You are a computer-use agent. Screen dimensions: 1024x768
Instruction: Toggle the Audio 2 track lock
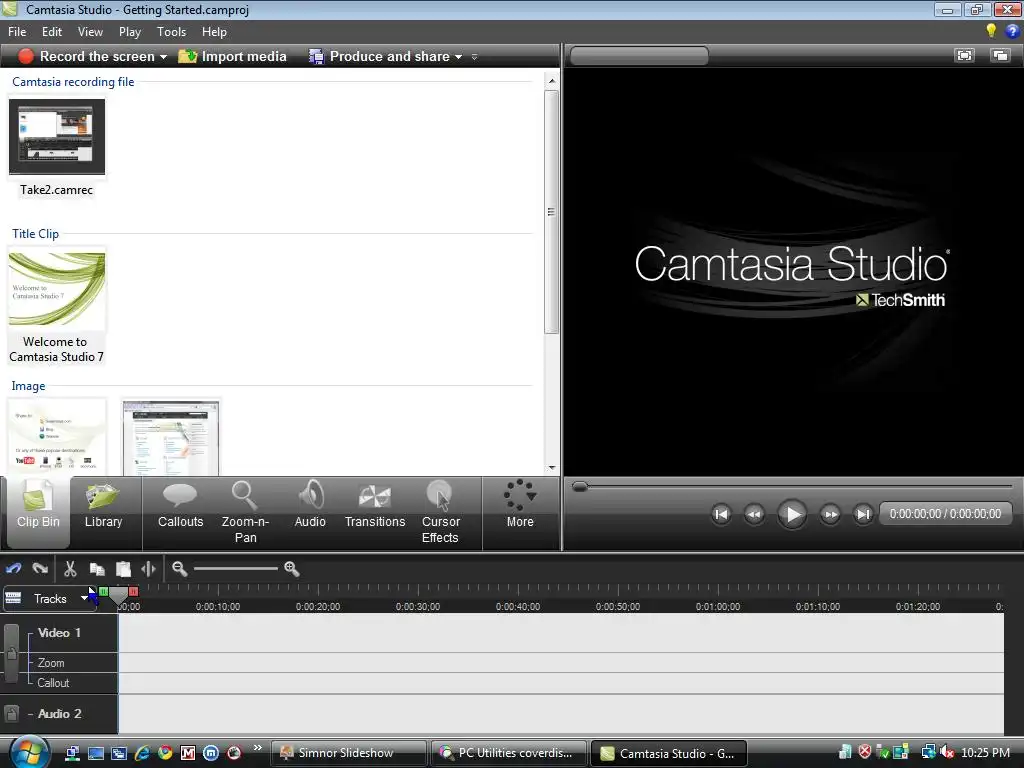pyautogui.click(x=11, y=713)
